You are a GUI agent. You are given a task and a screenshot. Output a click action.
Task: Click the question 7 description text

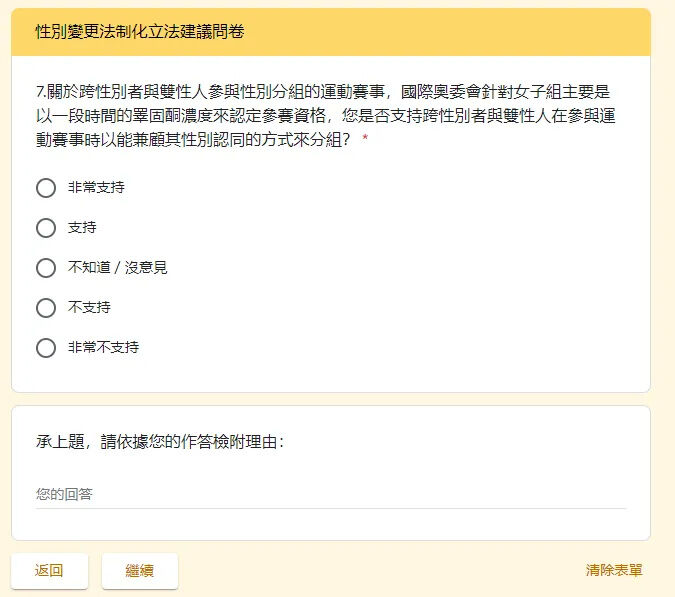pos(325,115)
